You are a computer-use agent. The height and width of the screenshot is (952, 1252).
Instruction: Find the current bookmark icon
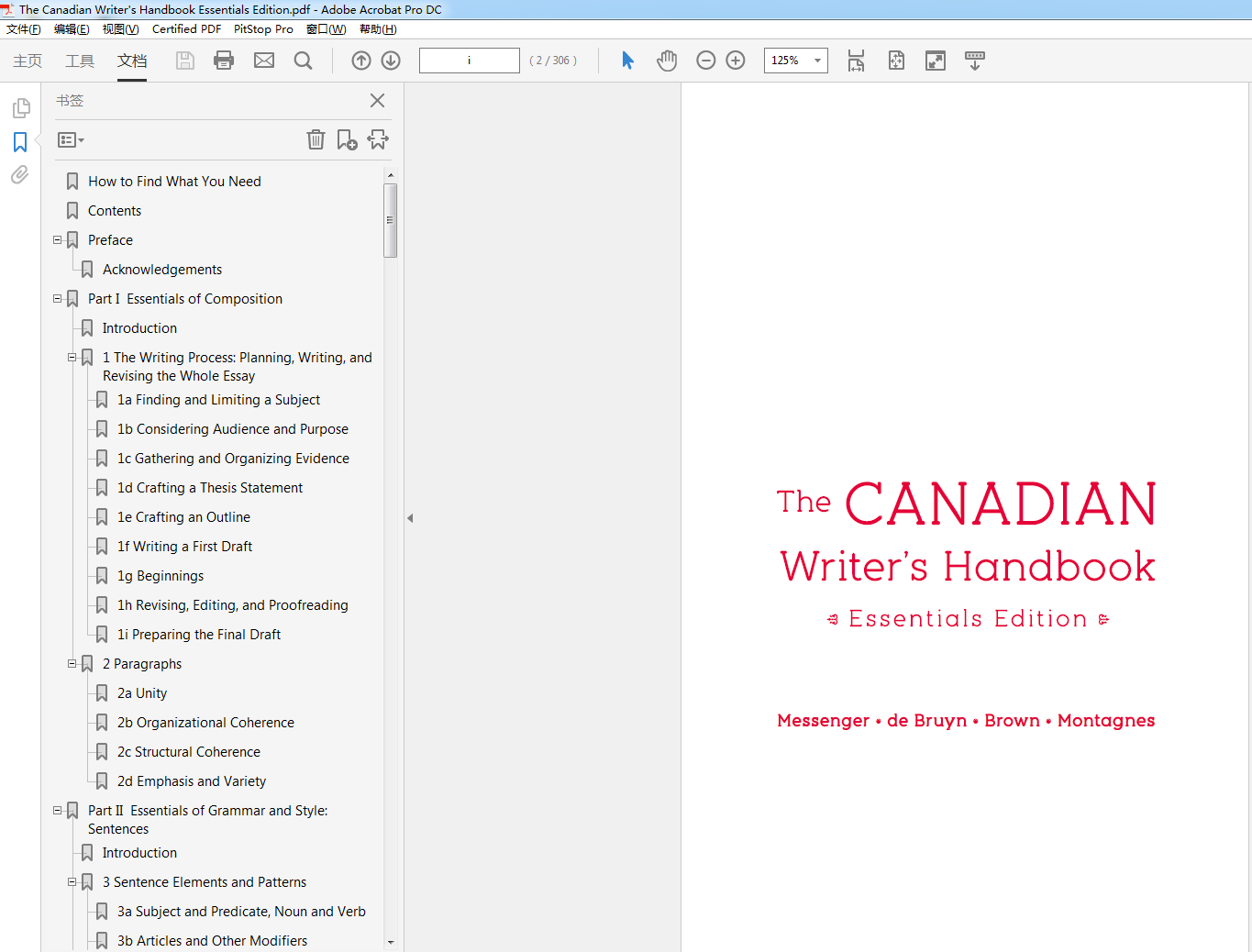[x=378, y=139]
